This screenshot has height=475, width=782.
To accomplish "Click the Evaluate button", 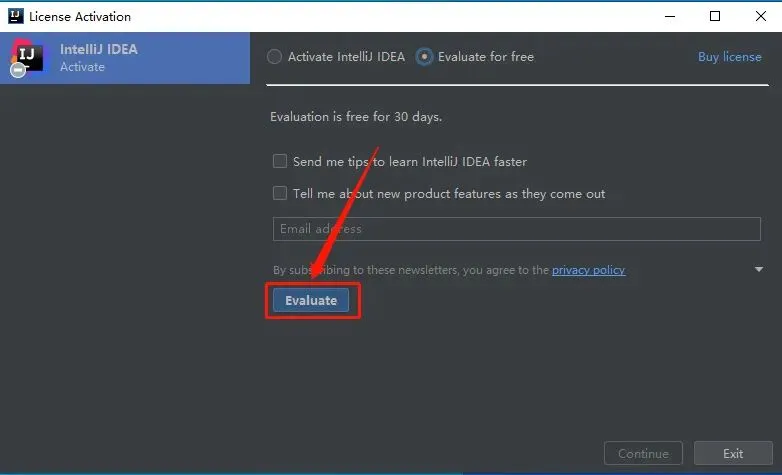I will 311,300.
